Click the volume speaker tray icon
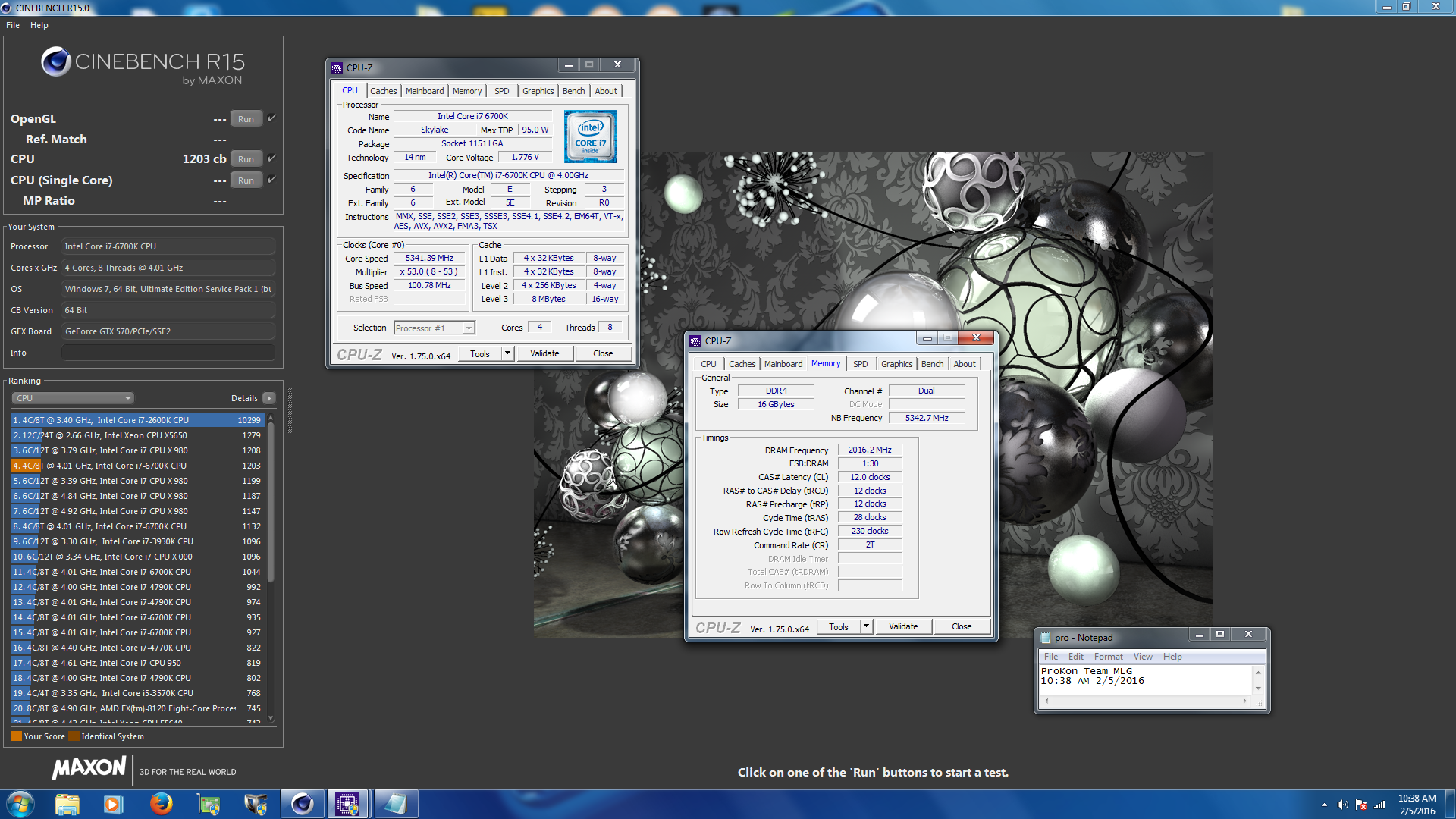This screenshot has height=819, width=1456. coord(1342,805)
